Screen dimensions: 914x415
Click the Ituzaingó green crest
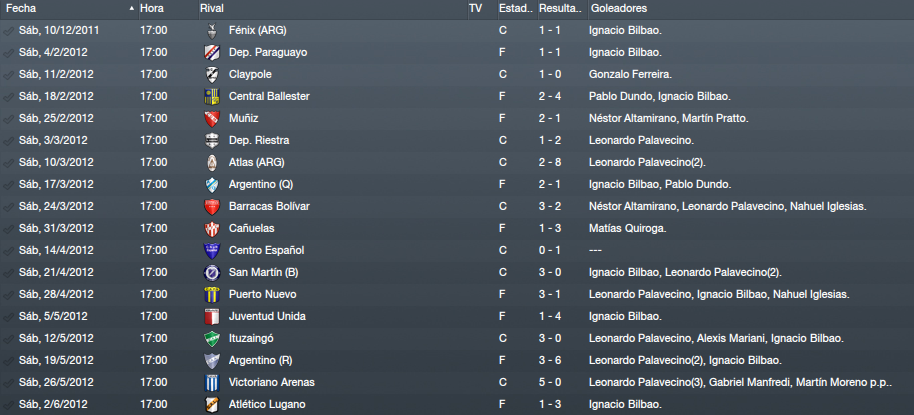(x=212, y=339)
